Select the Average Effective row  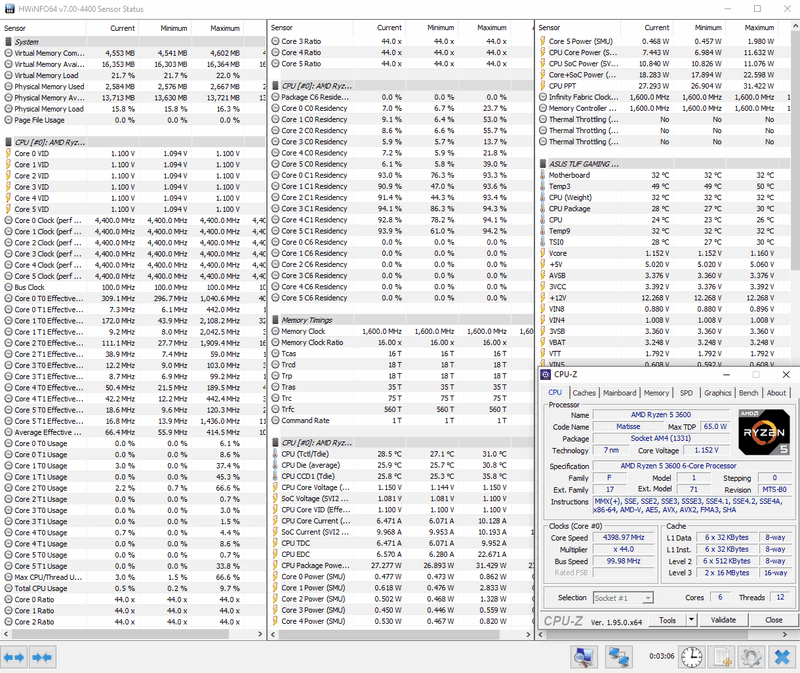[x=133, y=432]
